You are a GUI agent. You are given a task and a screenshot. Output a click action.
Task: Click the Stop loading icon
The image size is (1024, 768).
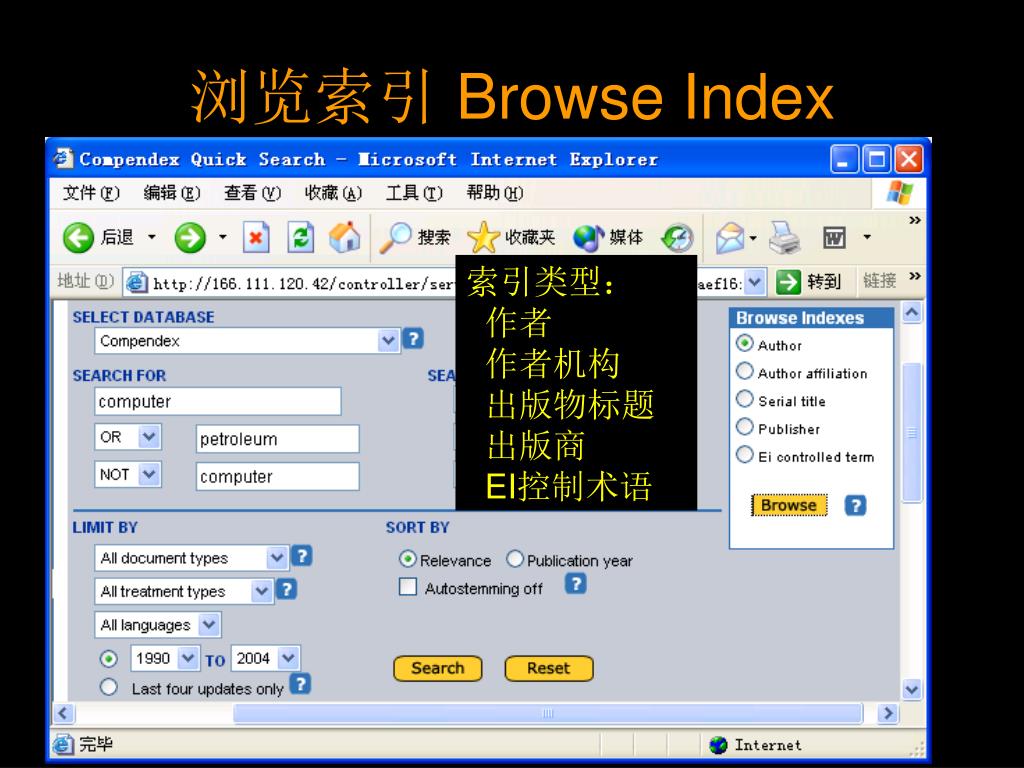click(x=256, y=237)
